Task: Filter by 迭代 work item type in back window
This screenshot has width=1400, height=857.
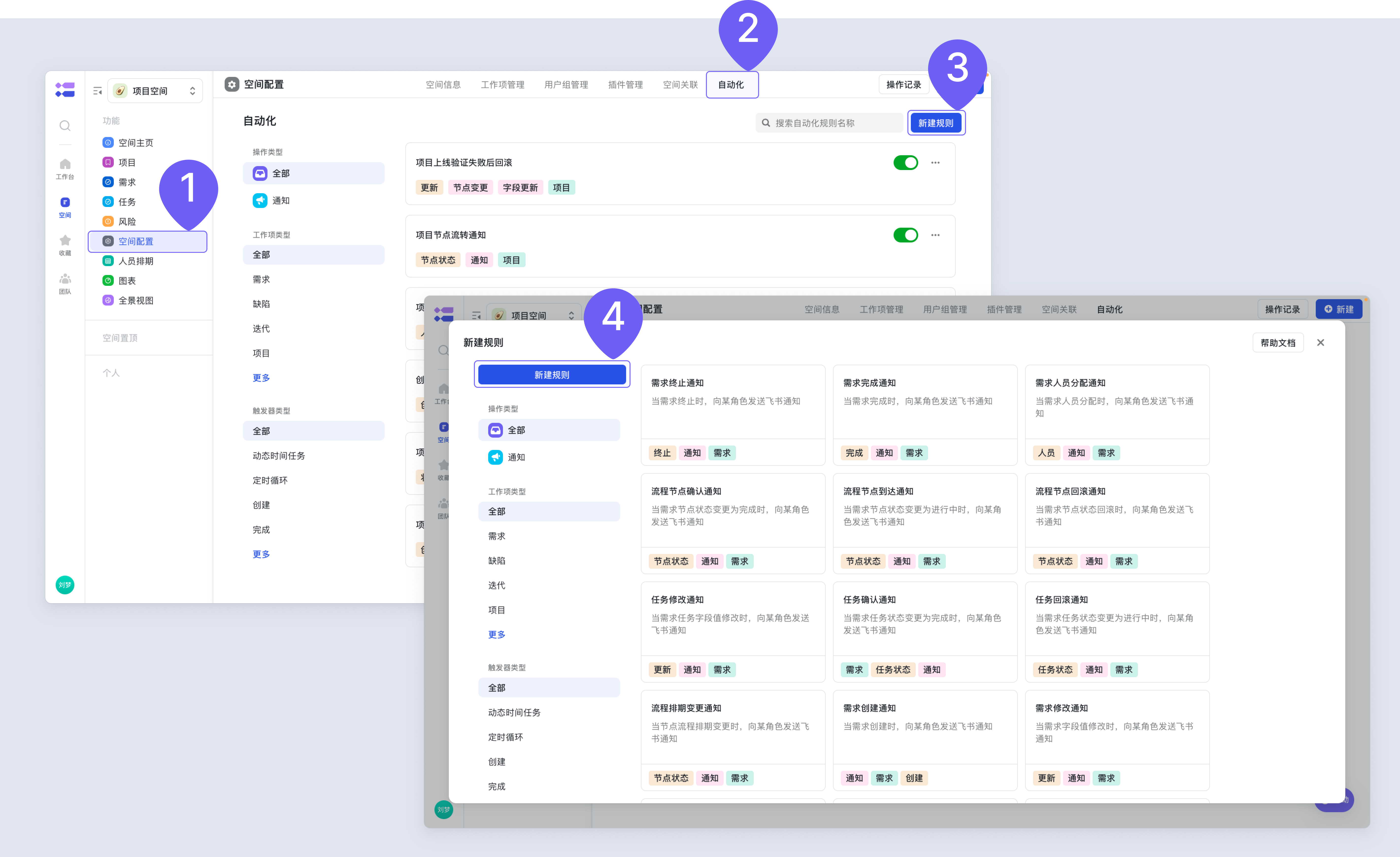Action: point(314,328)
